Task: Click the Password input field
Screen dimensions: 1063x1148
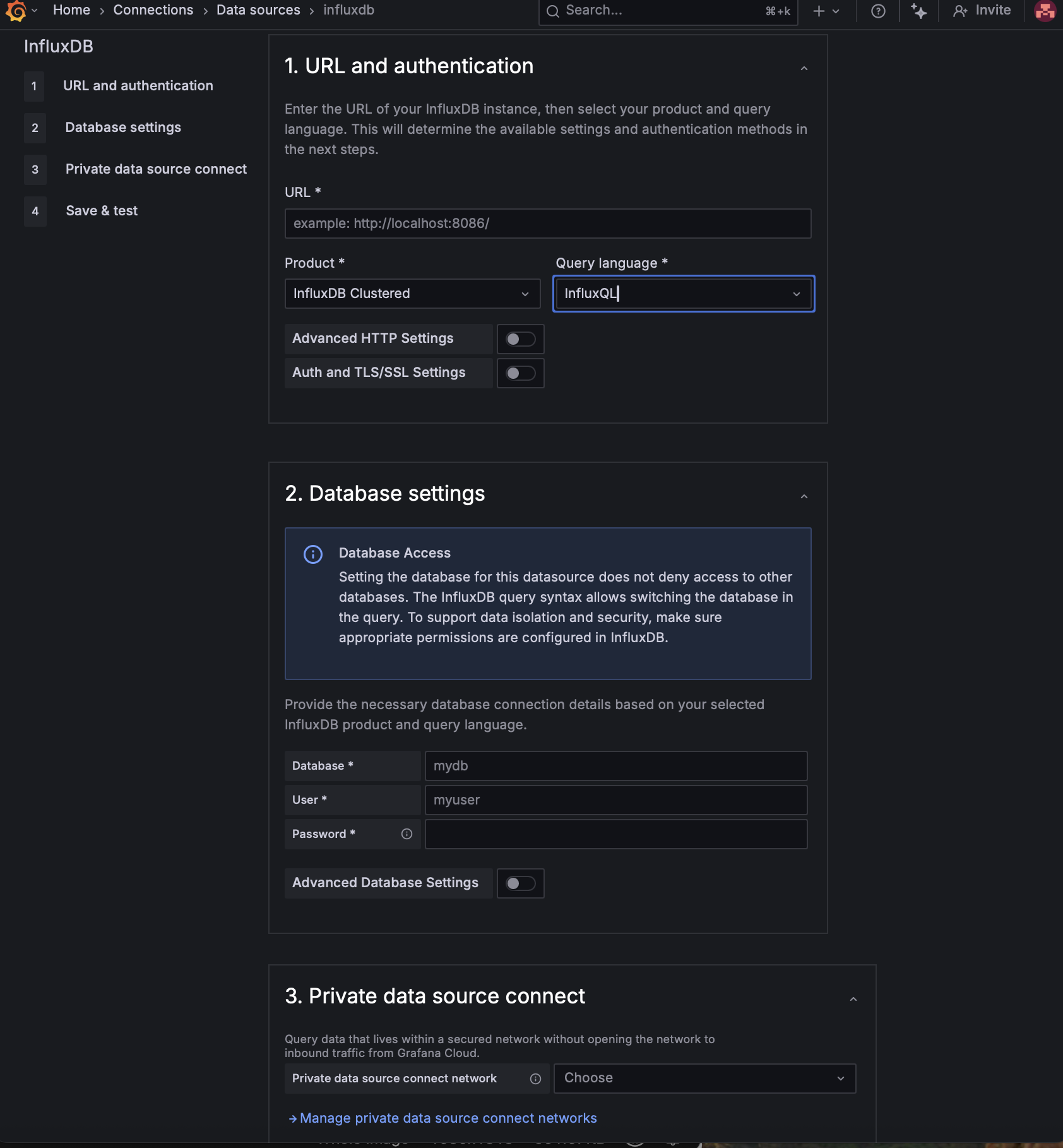Action: [x=616, y=834]
